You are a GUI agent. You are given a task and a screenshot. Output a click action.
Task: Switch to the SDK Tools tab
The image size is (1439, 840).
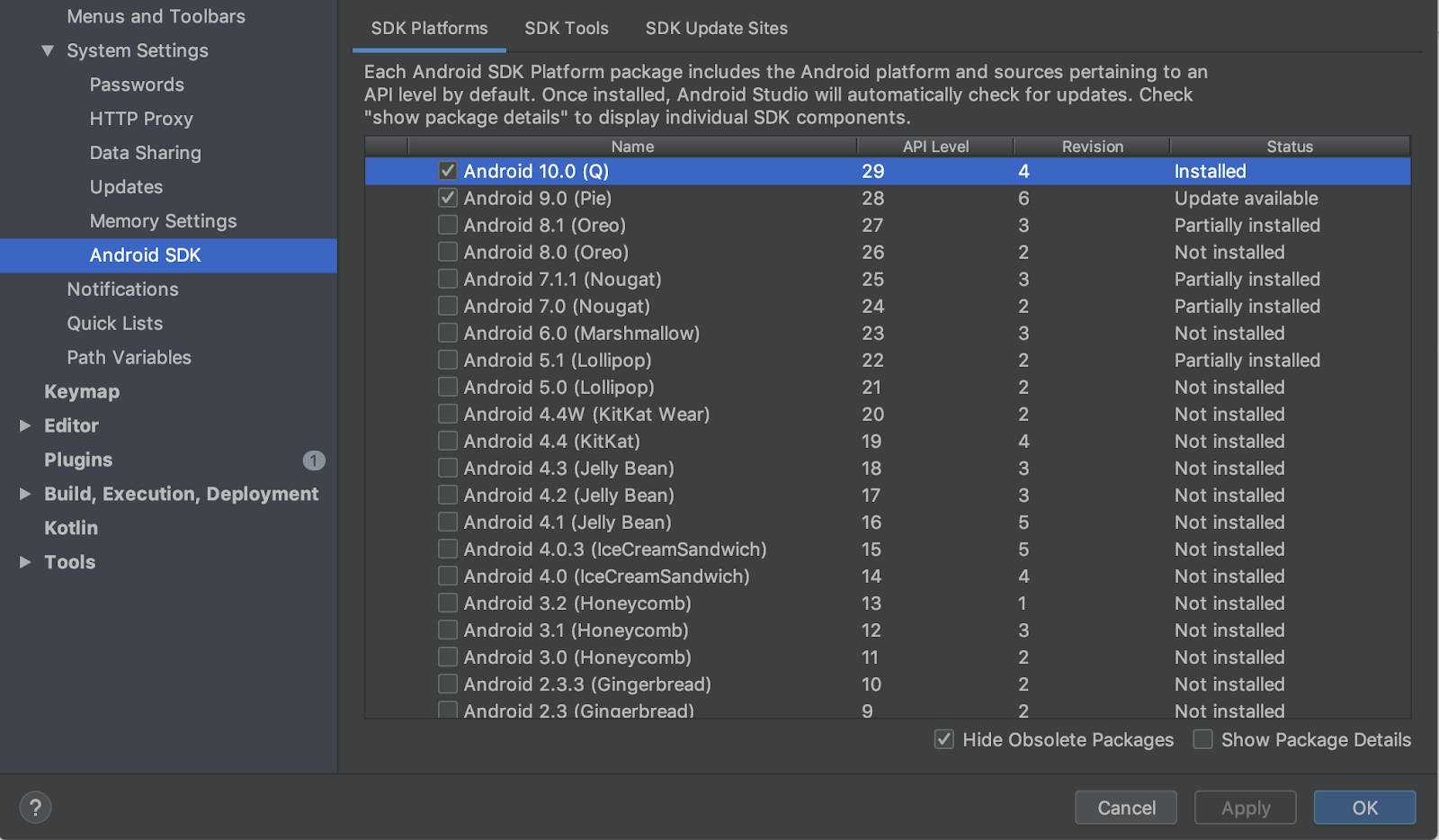pos(567,28)
